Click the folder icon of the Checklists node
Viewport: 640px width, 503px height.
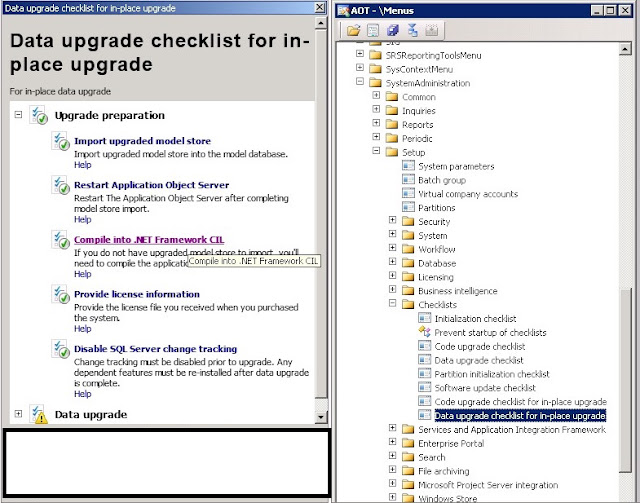408,304
